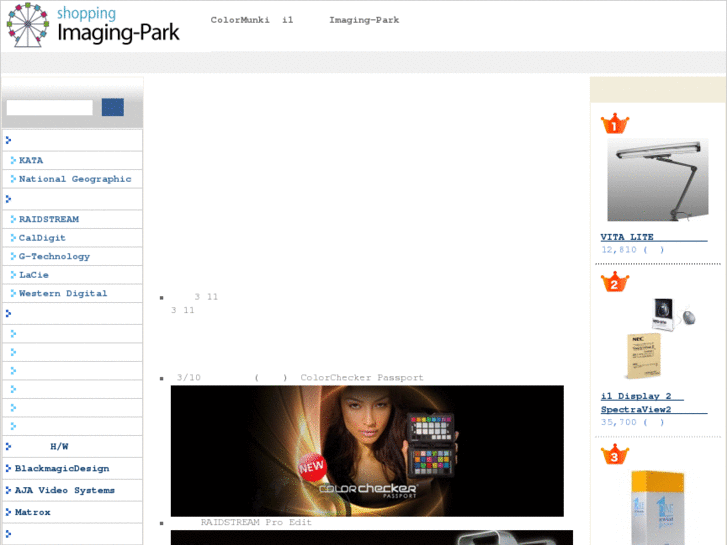Click the VITA LITE lamp product image
Image resolution: width=727 pixels, height=545 pixels.
(658, 180)
